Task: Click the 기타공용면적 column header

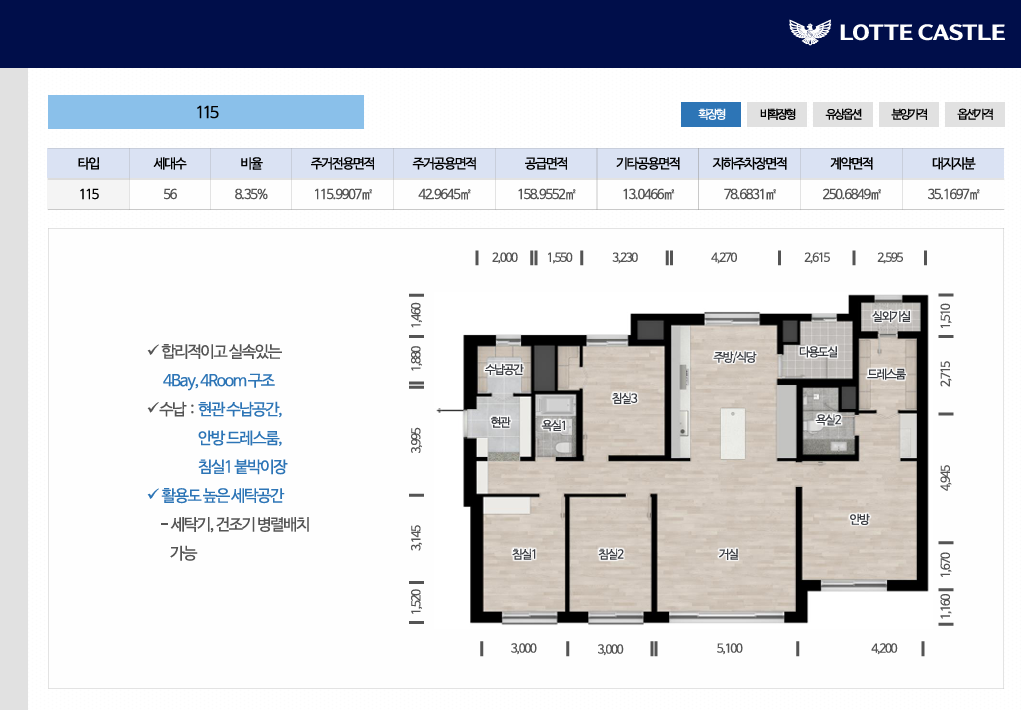Action: pos(648,163)
